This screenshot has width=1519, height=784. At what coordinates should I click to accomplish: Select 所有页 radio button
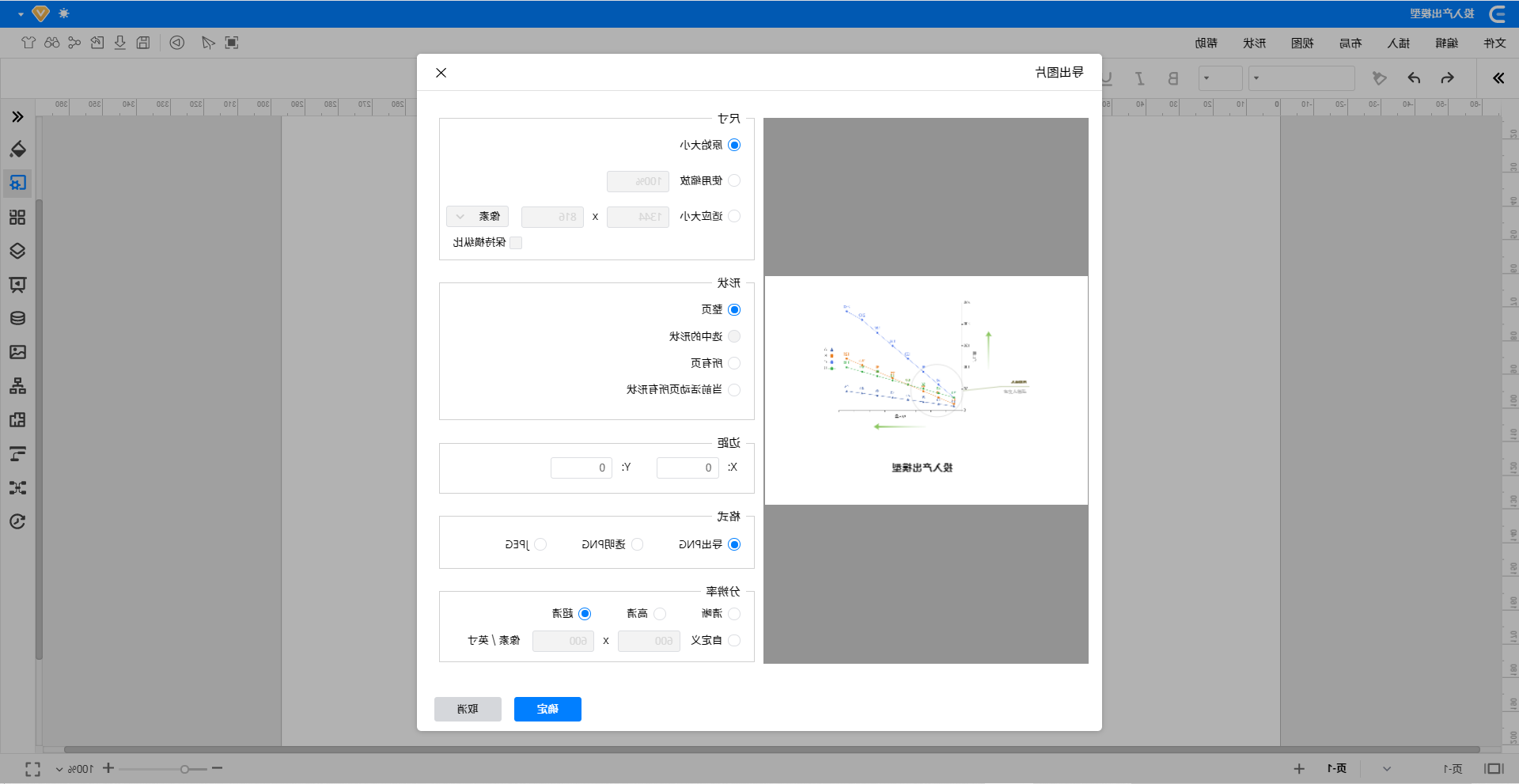734,363
